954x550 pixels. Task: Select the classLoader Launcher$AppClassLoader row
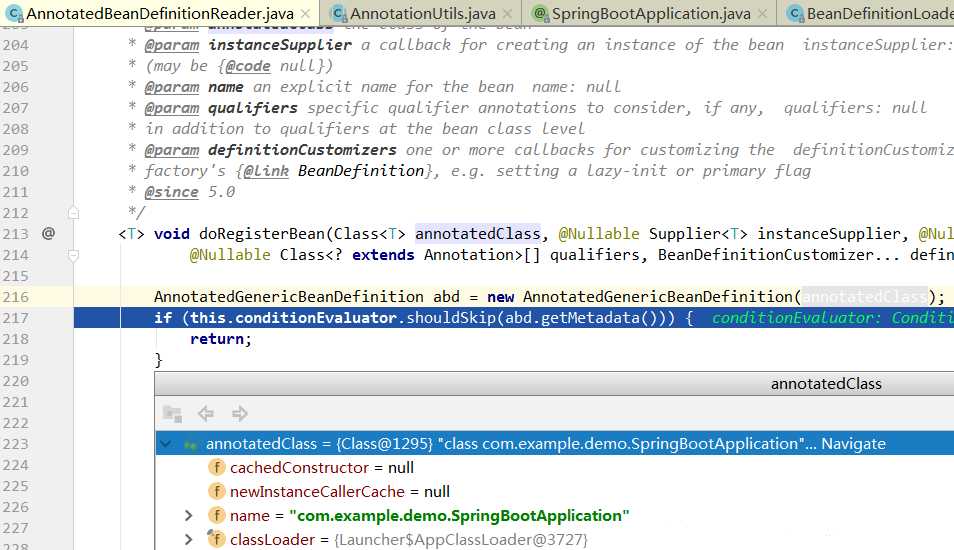point(555,540)
